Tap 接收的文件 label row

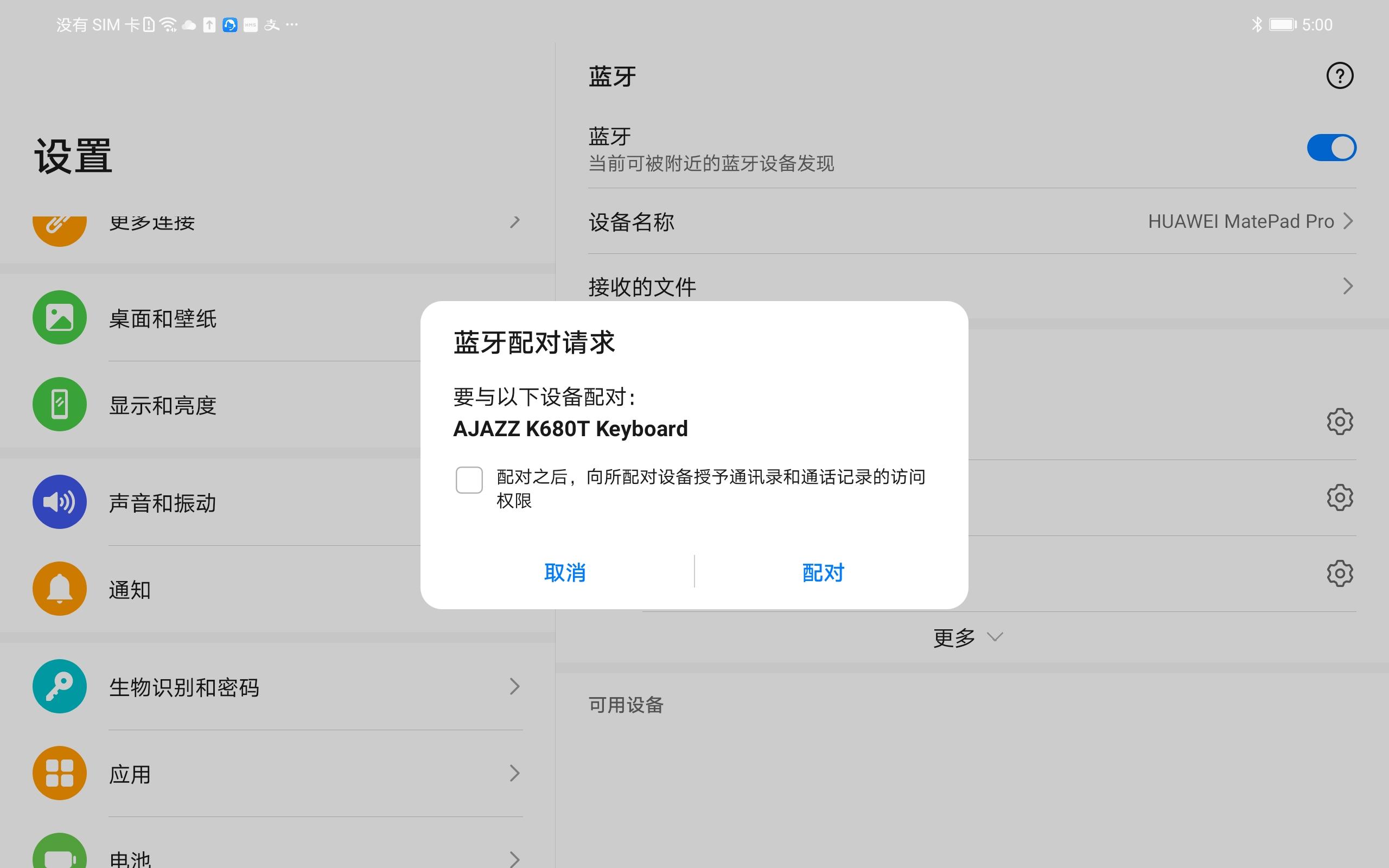(642, 286)
